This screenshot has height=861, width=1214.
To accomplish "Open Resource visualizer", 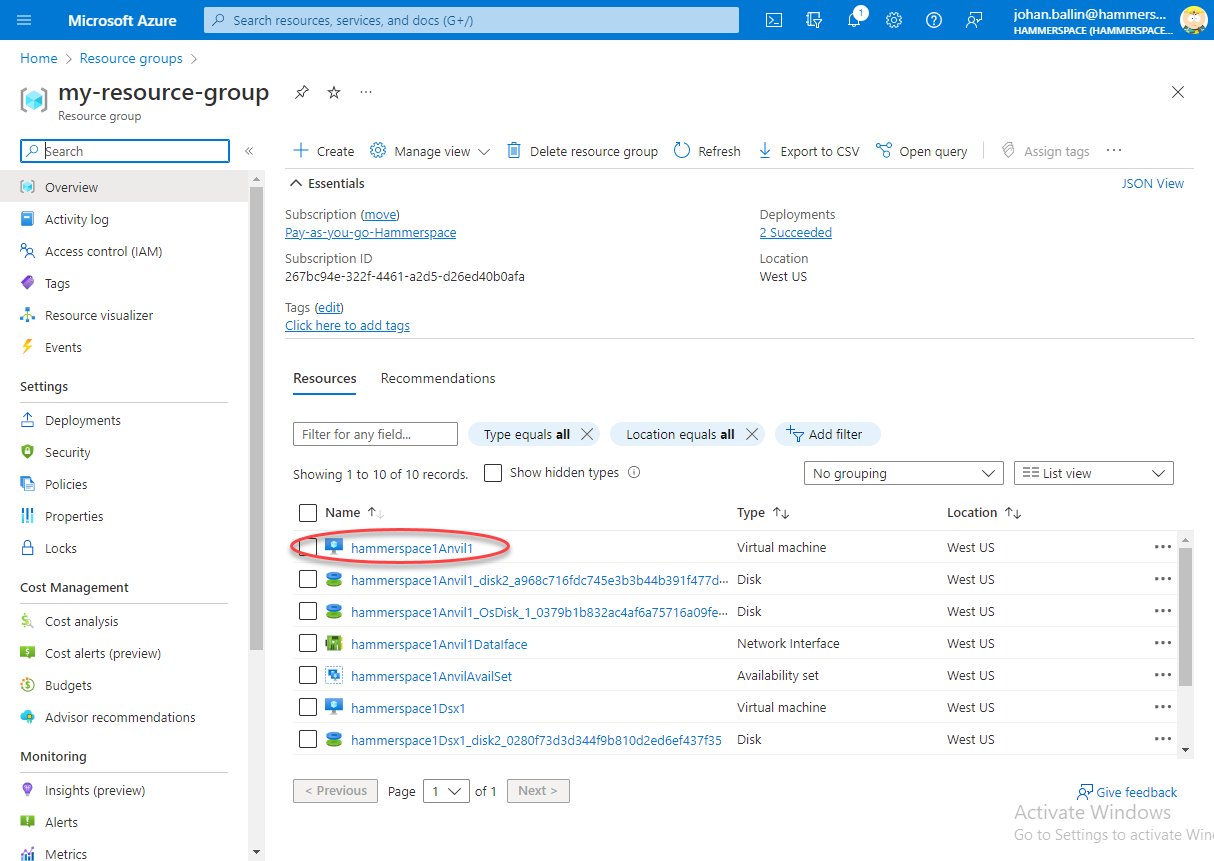I will (99, 315).
